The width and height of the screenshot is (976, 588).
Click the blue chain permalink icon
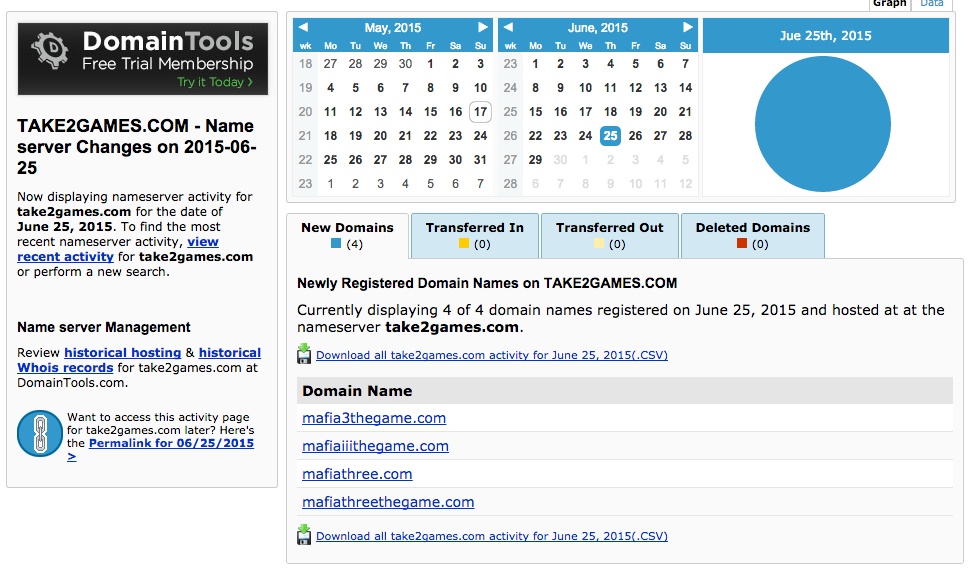click(40, 433)
